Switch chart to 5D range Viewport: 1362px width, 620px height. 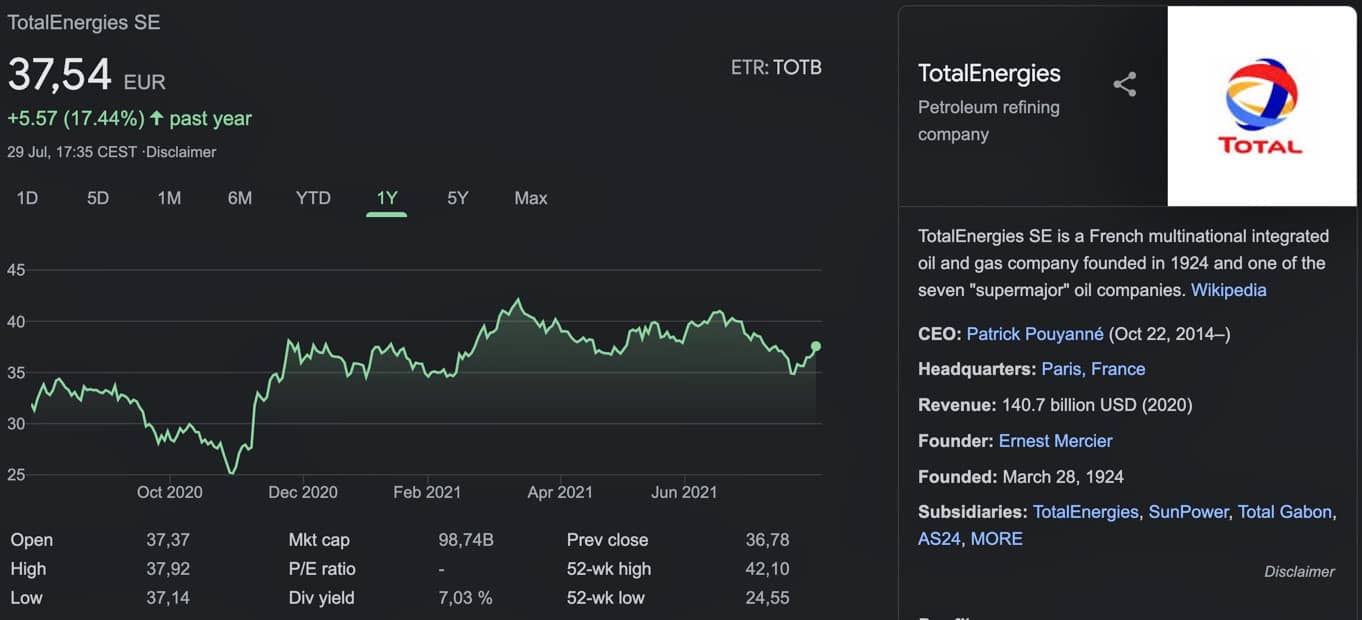click(x=97, y=198)
